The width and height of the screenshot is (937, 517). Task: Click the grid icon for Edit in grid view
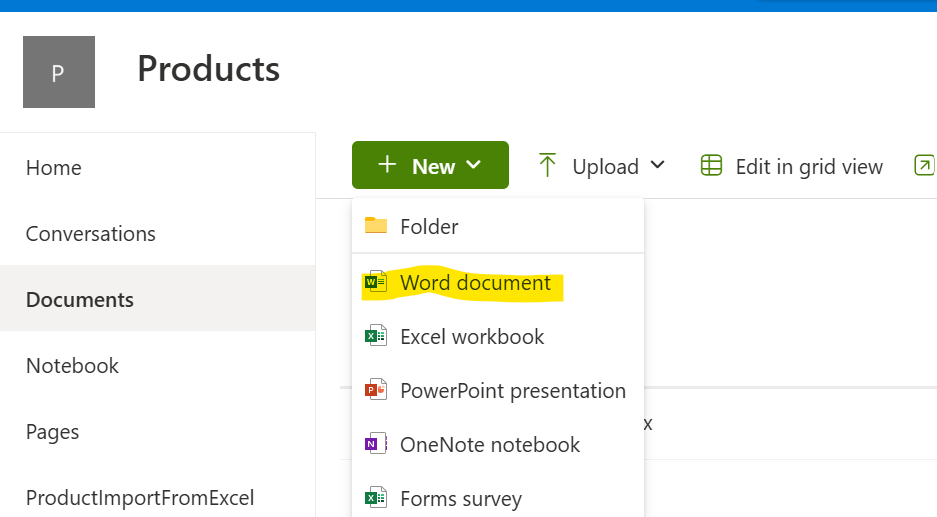point(711,166)
